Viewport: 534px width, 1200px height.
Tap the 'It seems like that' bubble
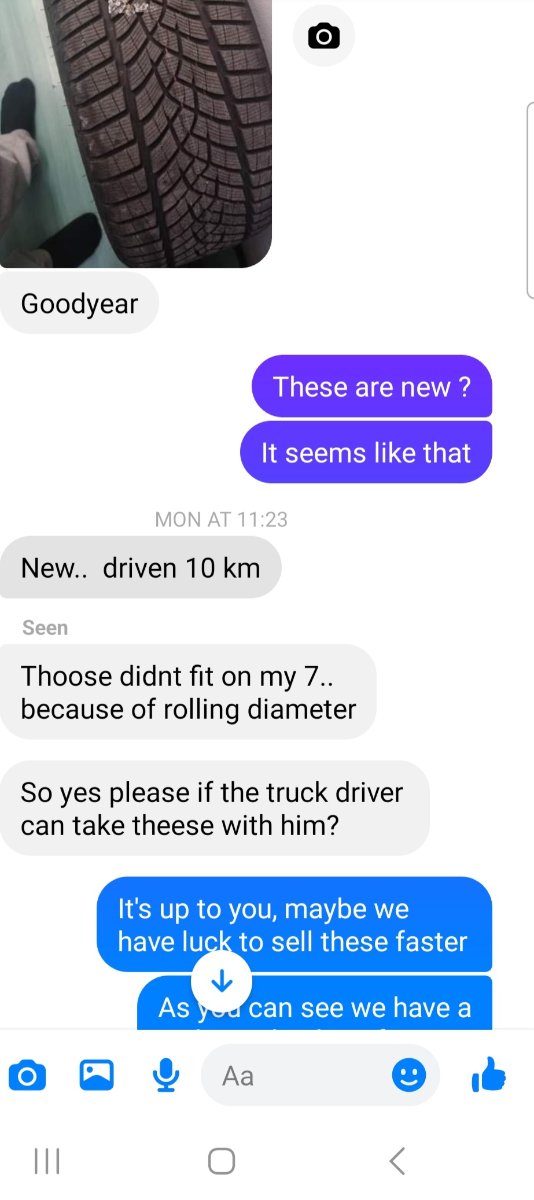pos(366,452)
